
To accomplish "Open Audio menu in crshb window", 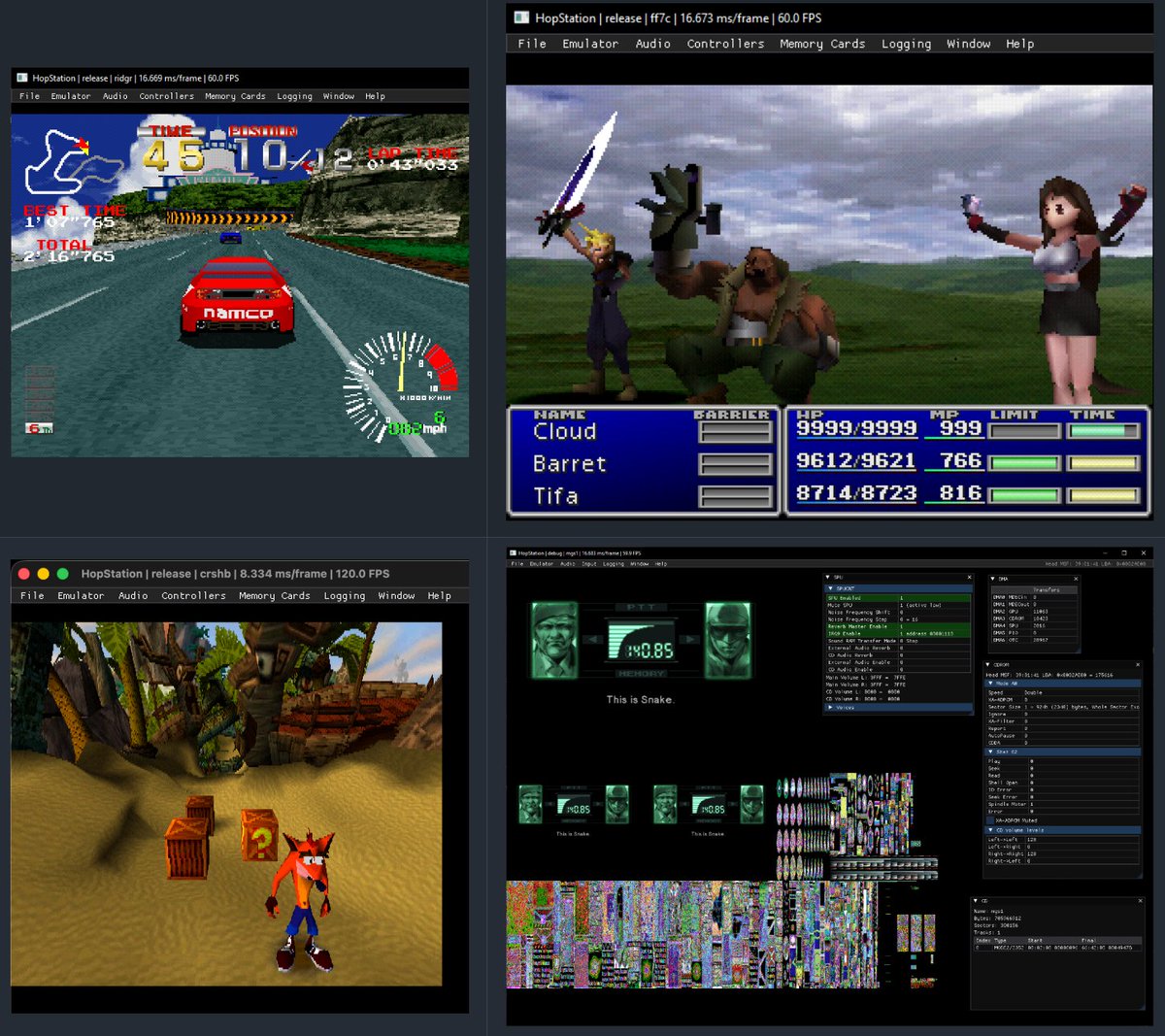I will (134, 596).
